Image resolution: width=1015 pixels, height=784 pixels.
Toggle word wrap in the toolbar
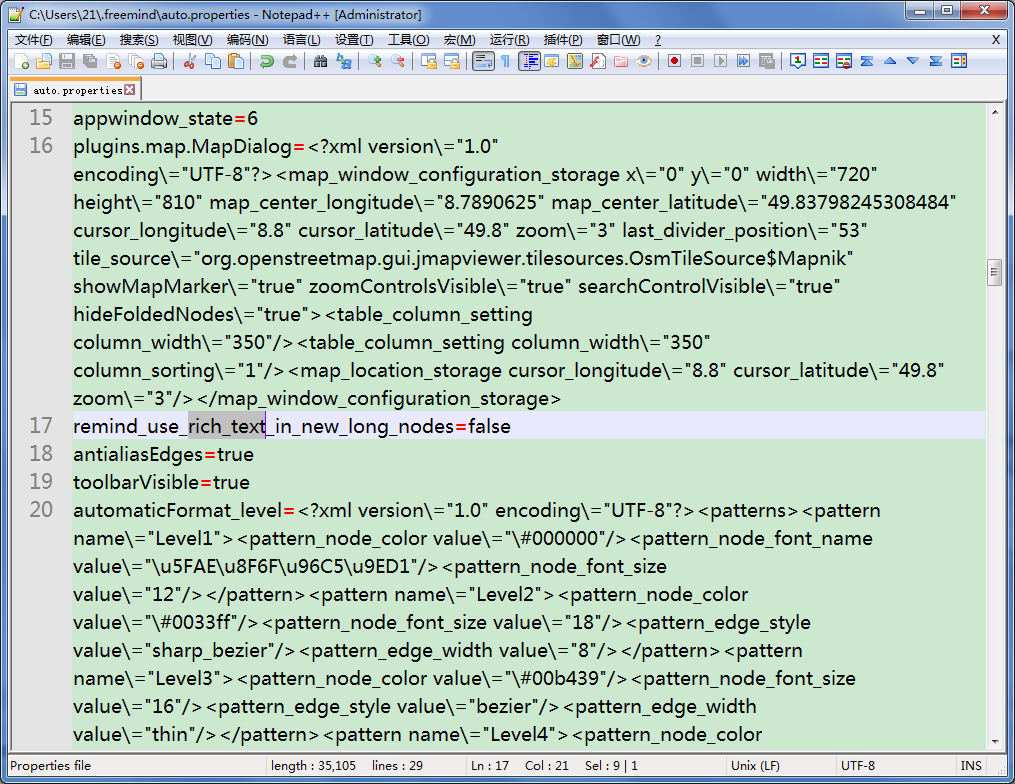click(x=483, y=62)
